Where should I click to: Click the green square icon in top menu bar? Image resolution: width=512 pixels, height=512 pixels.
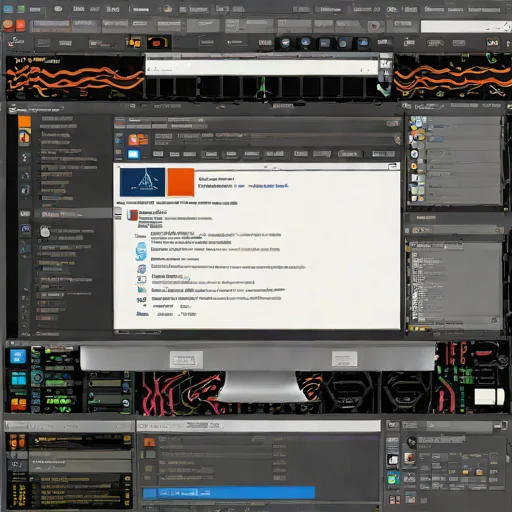[x=21, y=9]
